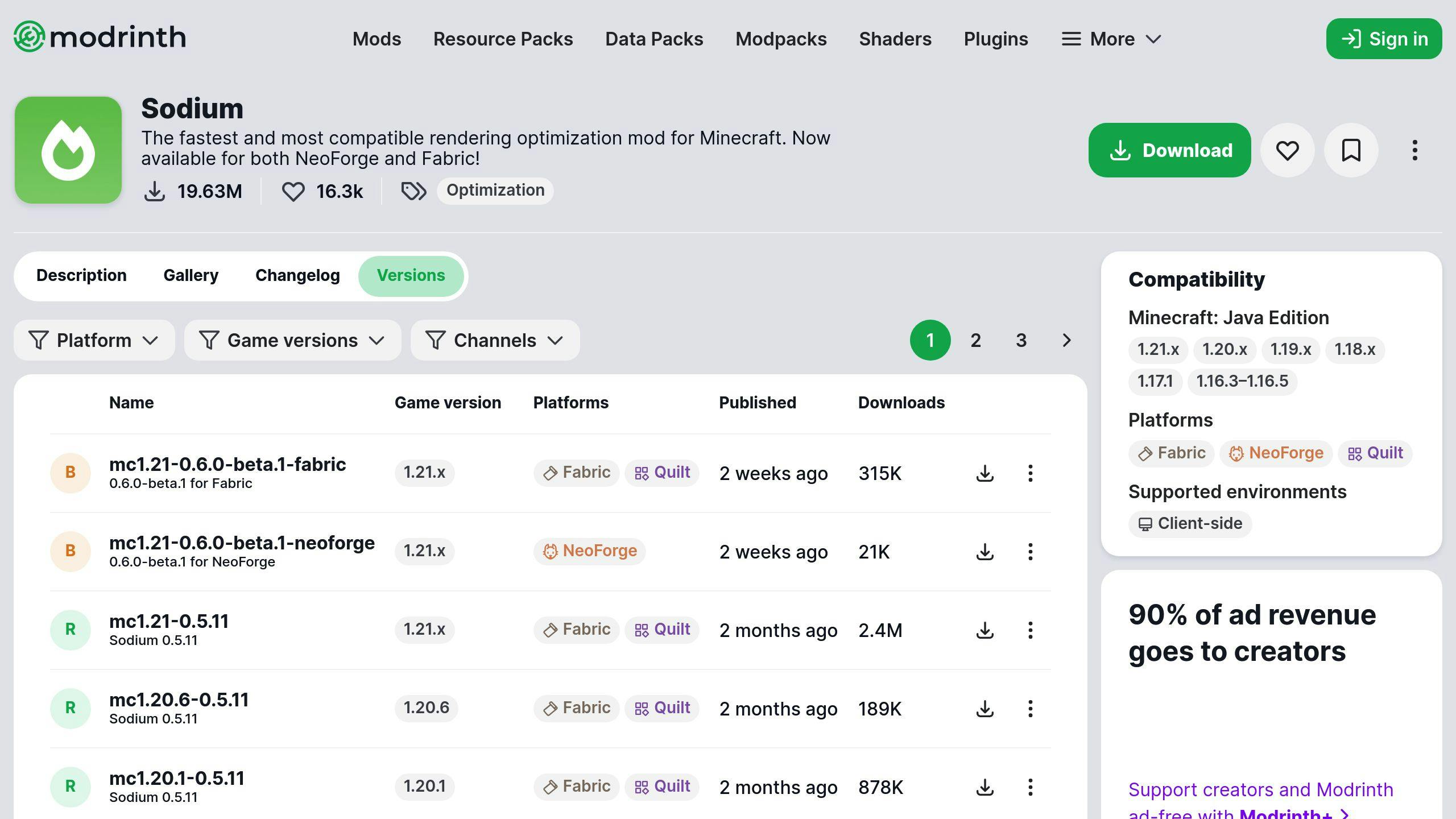Image resolution: width=1456 pixels, height=819 pixels.
Task: Download mc1.20.6-0.5.11 via row icon
Action: (x=985, y=709)
